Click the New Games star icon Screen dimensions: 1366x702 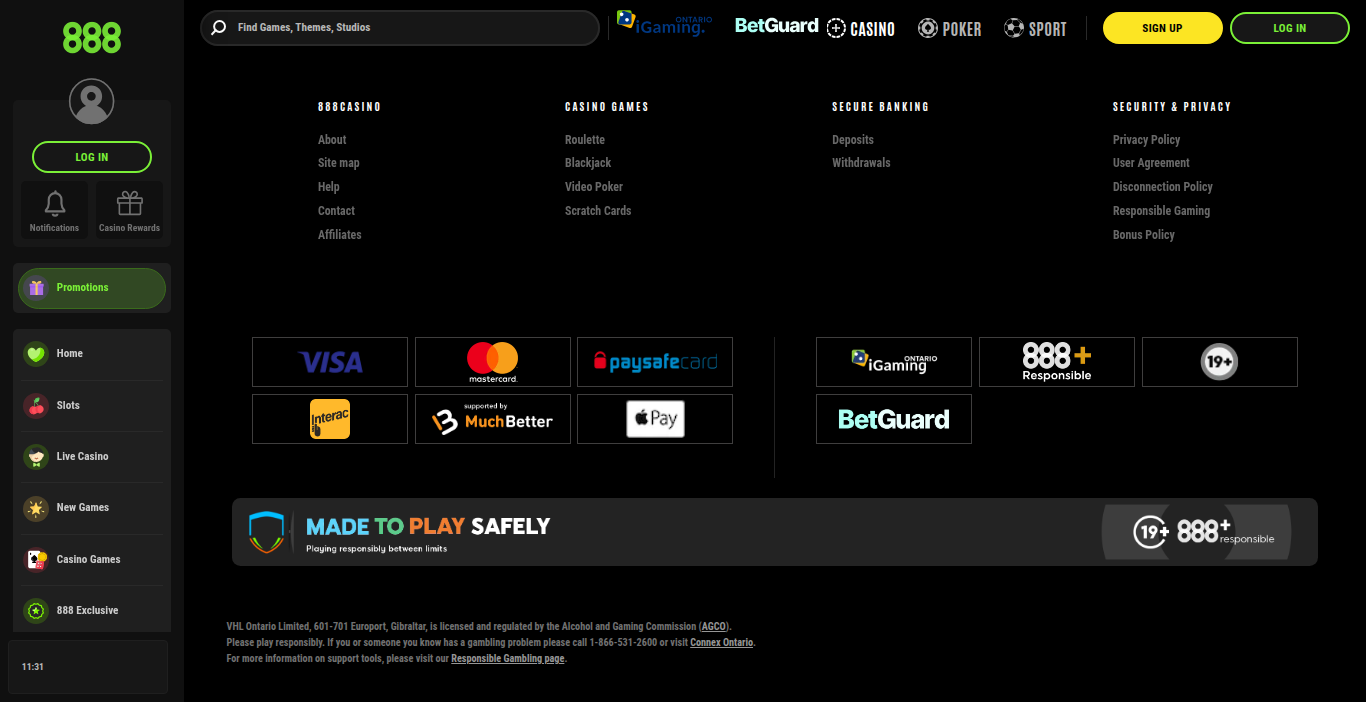pyautogui.click(x=36, y=508)
